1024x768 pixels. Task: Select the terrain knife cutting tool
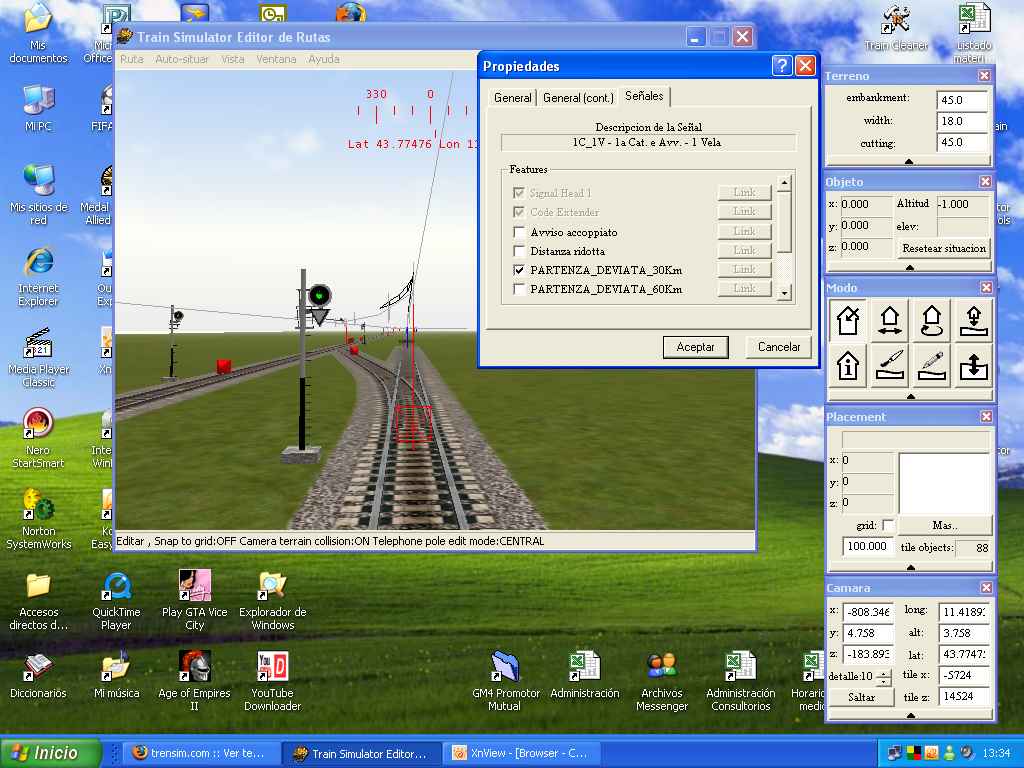[890, 366]
